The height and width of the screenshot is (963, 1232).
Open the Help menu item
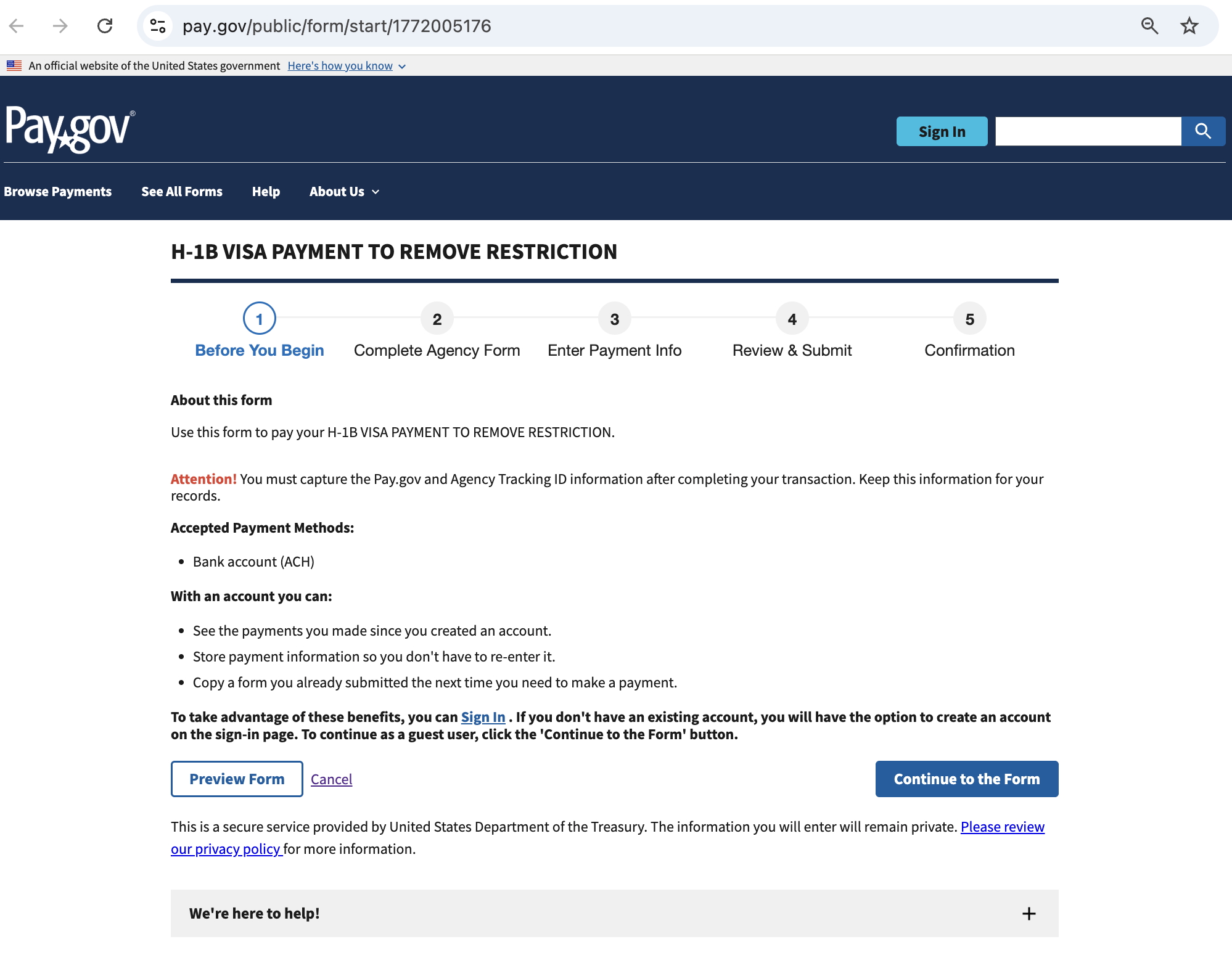(266, 192)
